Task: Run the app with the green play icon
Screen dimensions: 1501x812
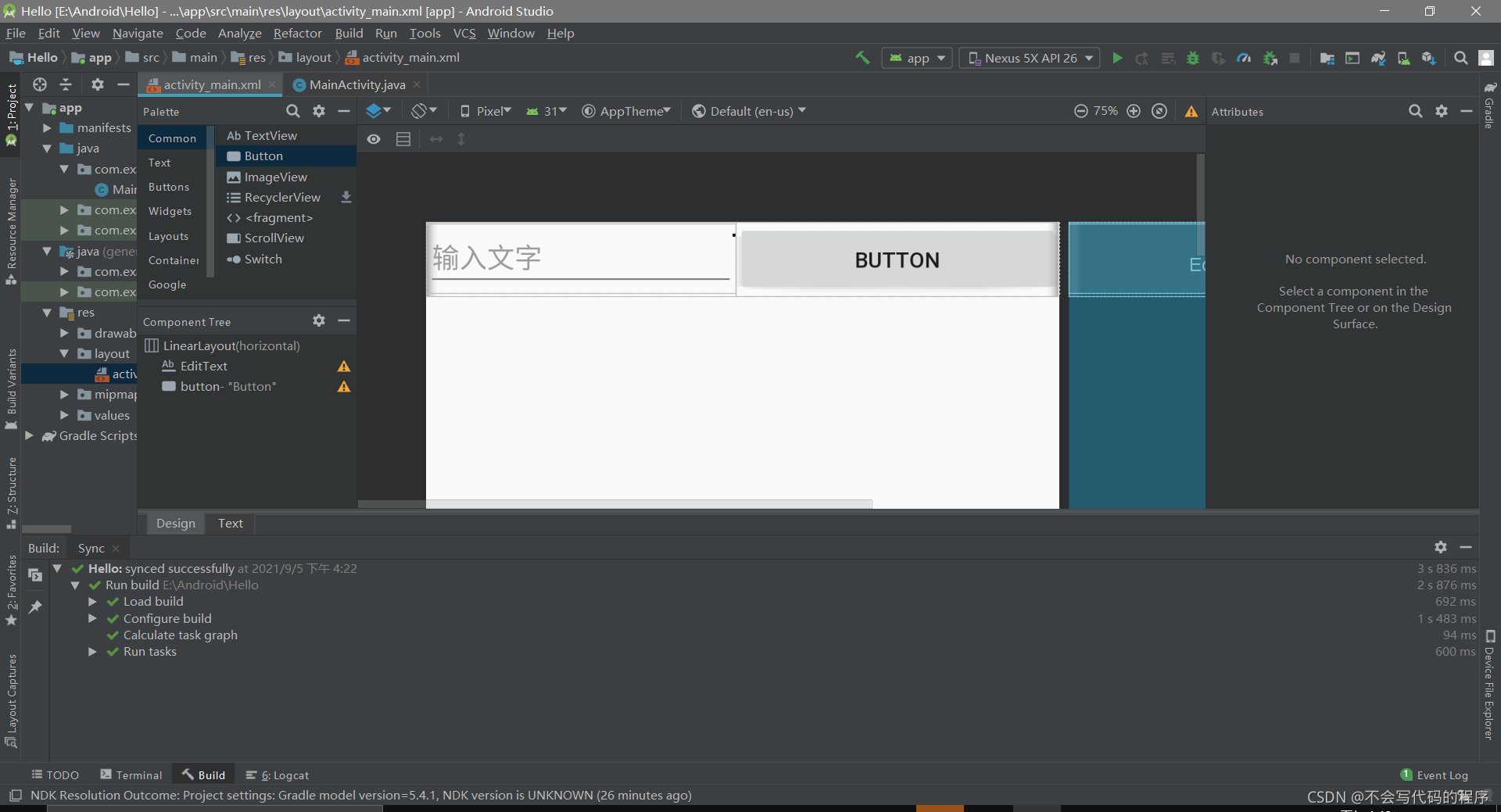Action: (x=1117, y=58)
